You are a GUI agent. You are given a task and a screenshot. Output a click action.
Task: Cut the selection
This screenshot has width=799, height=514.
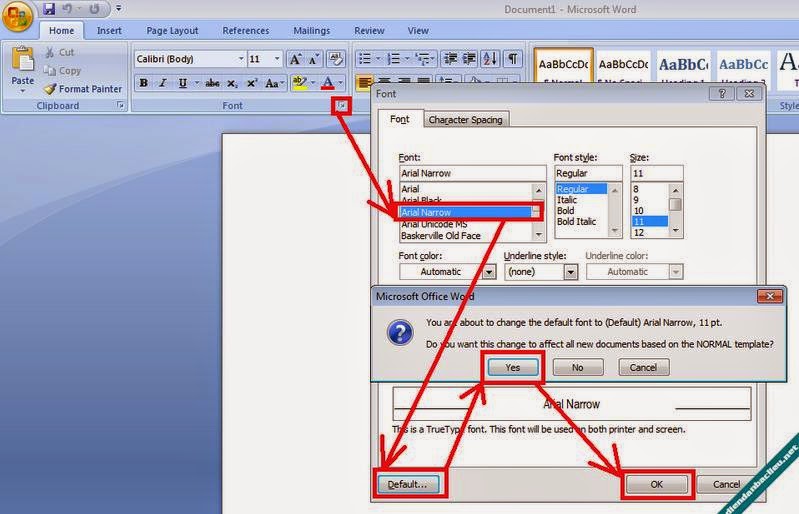click(x=60, y=52)
